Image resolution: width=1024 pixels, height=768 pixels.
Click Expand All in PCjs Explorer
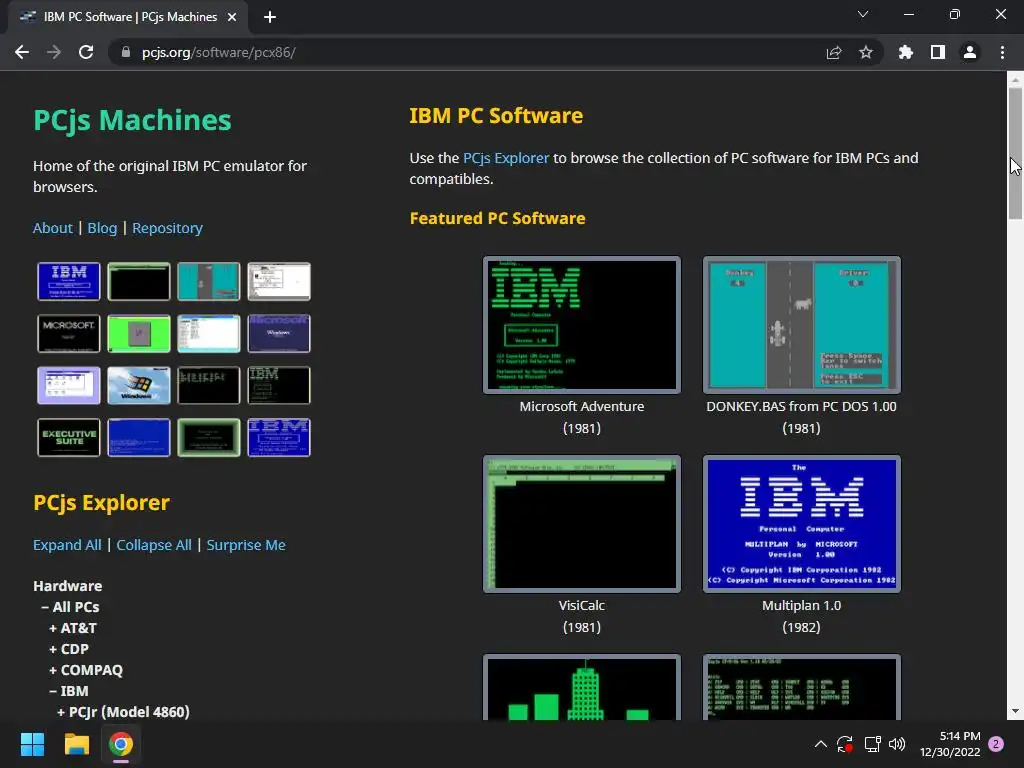tap(67, 545)
